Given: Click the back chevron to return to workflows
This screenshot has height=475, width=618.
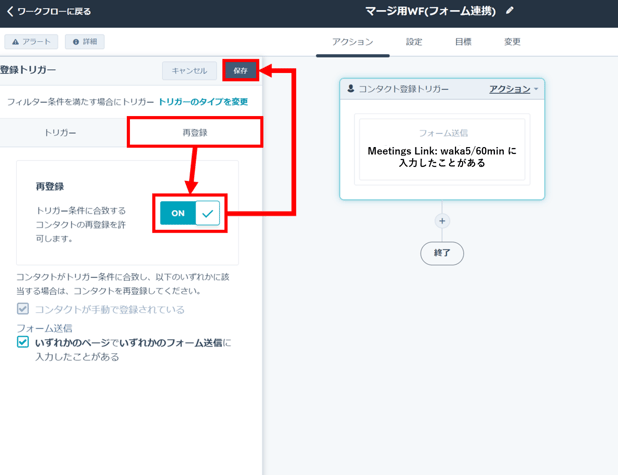Looking at the screenshot, I should (x=10, y=12).
